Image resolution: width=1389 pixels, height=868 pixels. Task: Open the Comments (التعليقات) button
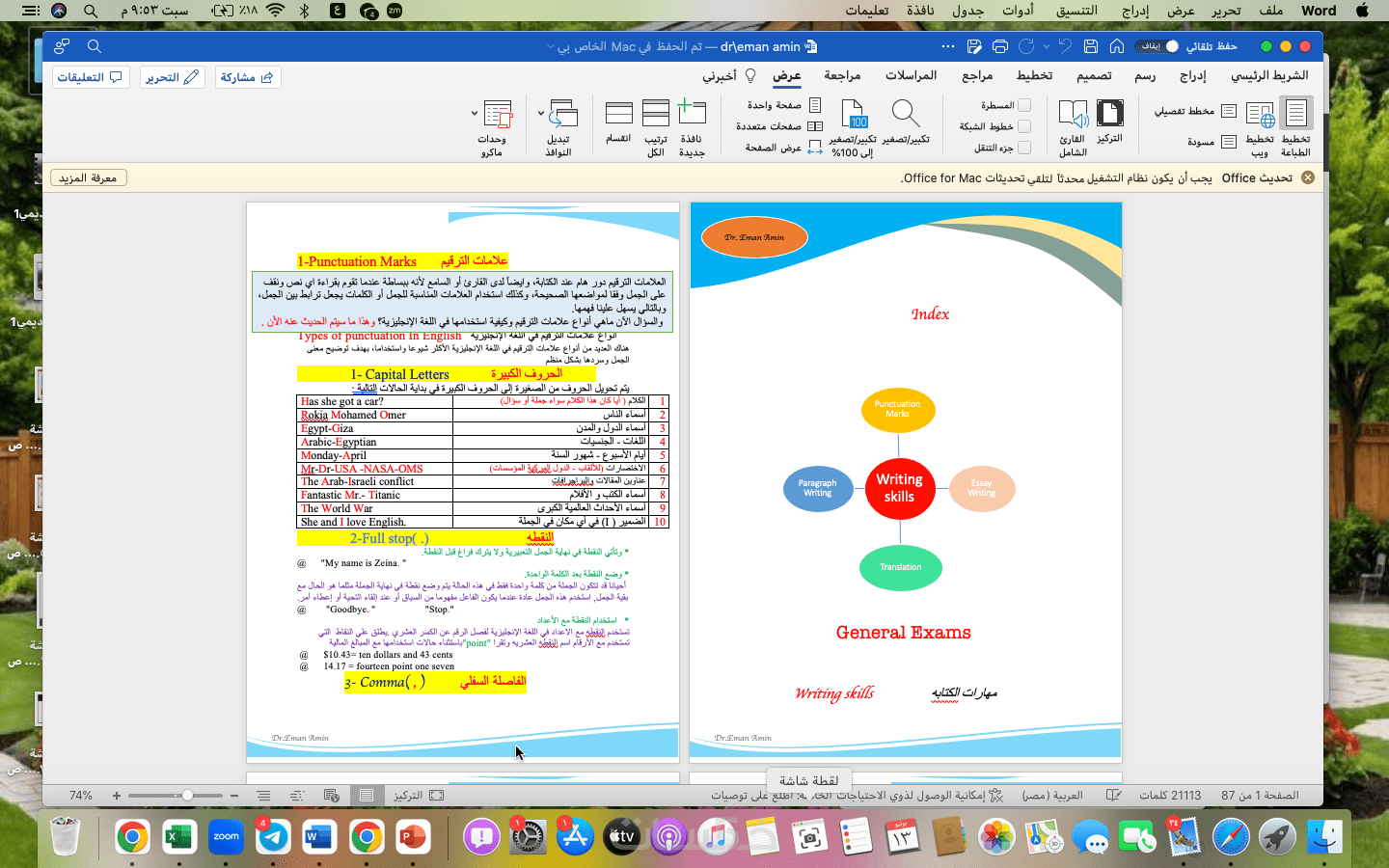pos(91,77)
